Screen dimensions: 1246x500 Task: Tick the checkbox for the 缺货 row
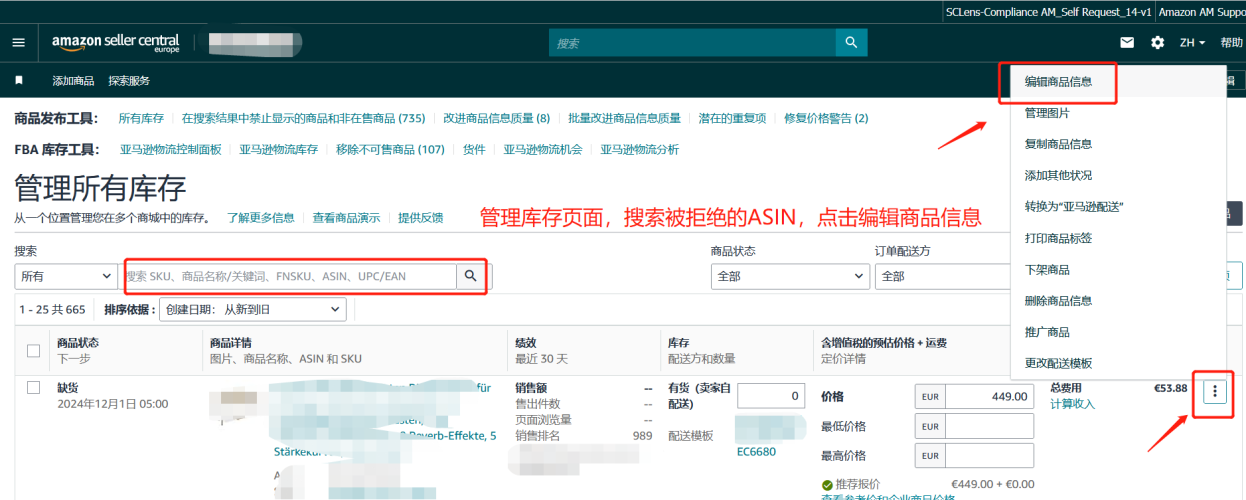(34, 387)
